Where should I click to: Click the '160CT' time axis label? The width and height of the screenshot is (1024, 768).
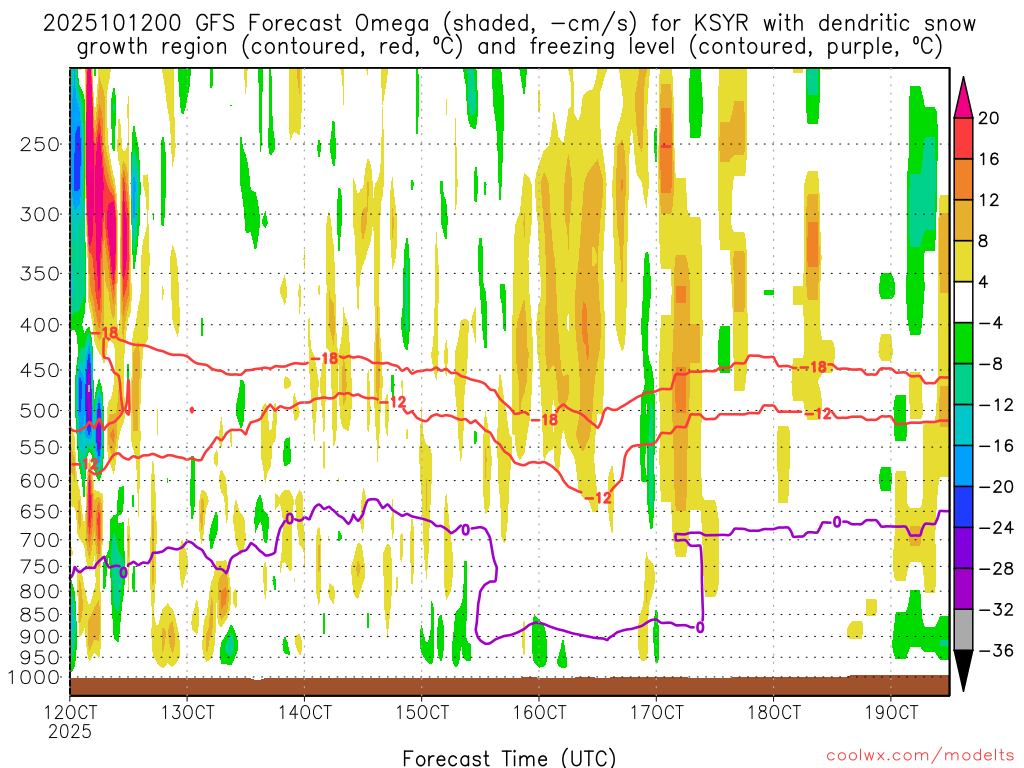point(539,712)
